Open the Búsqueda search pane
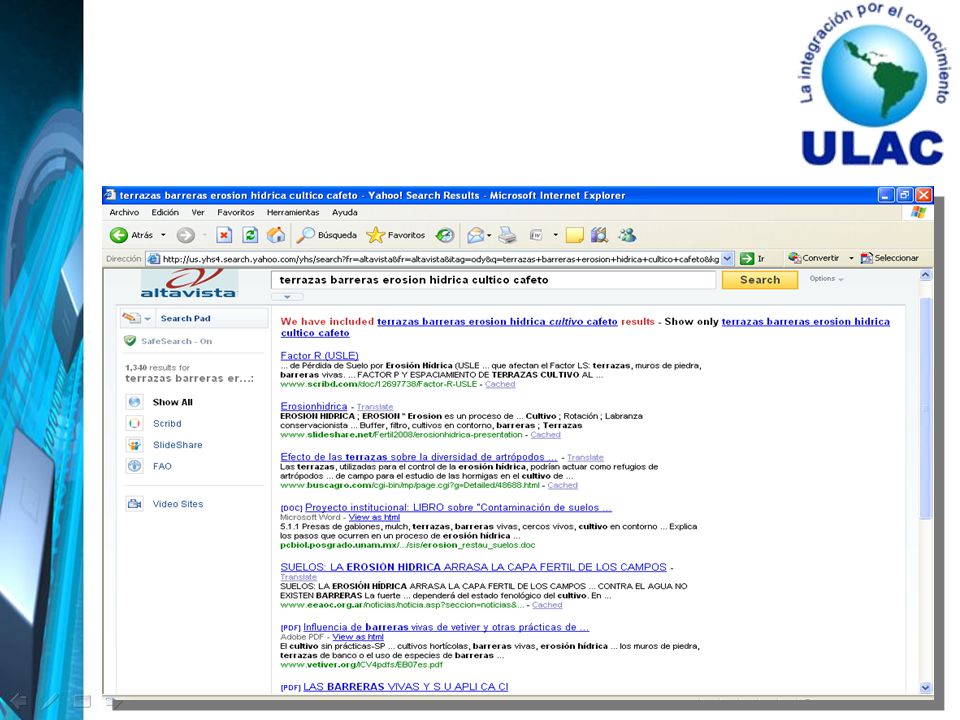Viewport: 960px width, 720px height. [327, 235]
